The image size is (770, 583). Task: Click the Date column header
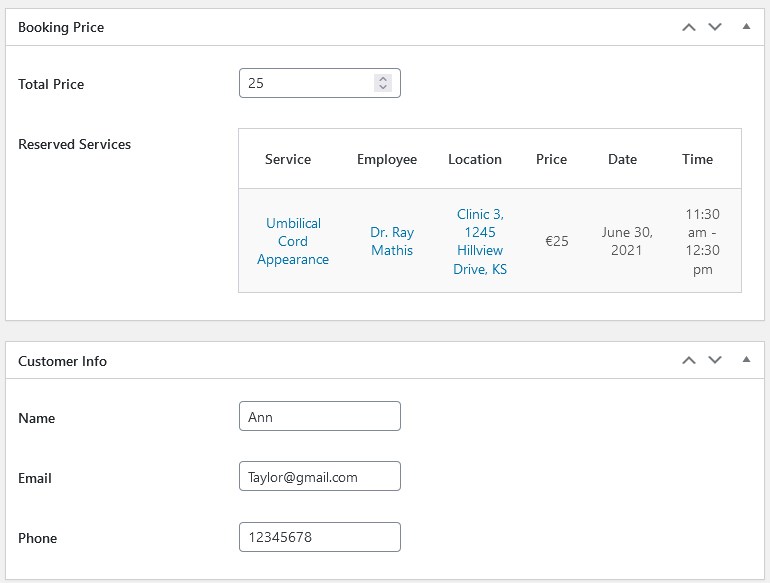(623, 159)
